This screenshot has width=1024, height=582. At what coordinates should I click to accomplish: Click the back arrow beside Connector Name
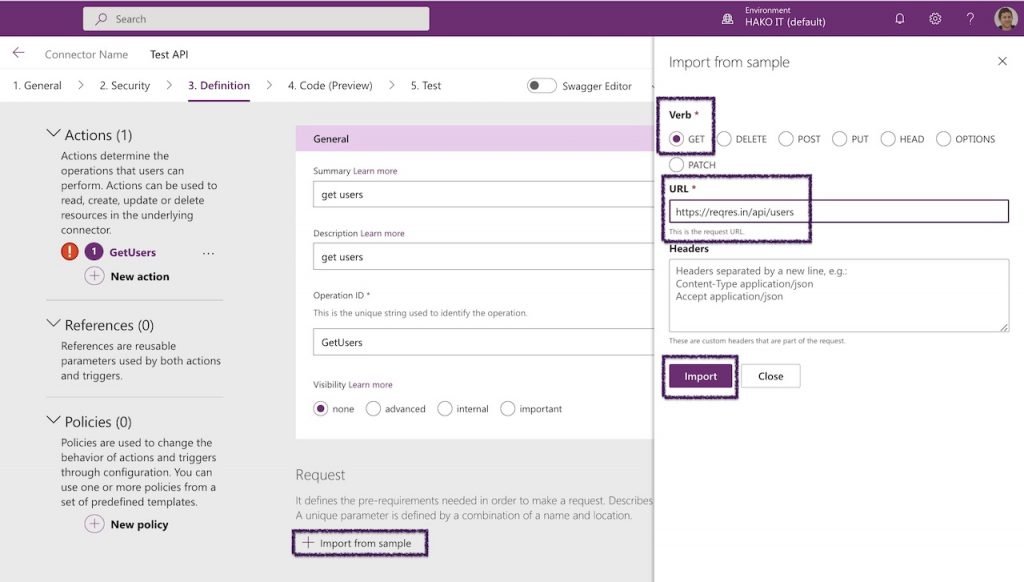(x=19, y=53)
